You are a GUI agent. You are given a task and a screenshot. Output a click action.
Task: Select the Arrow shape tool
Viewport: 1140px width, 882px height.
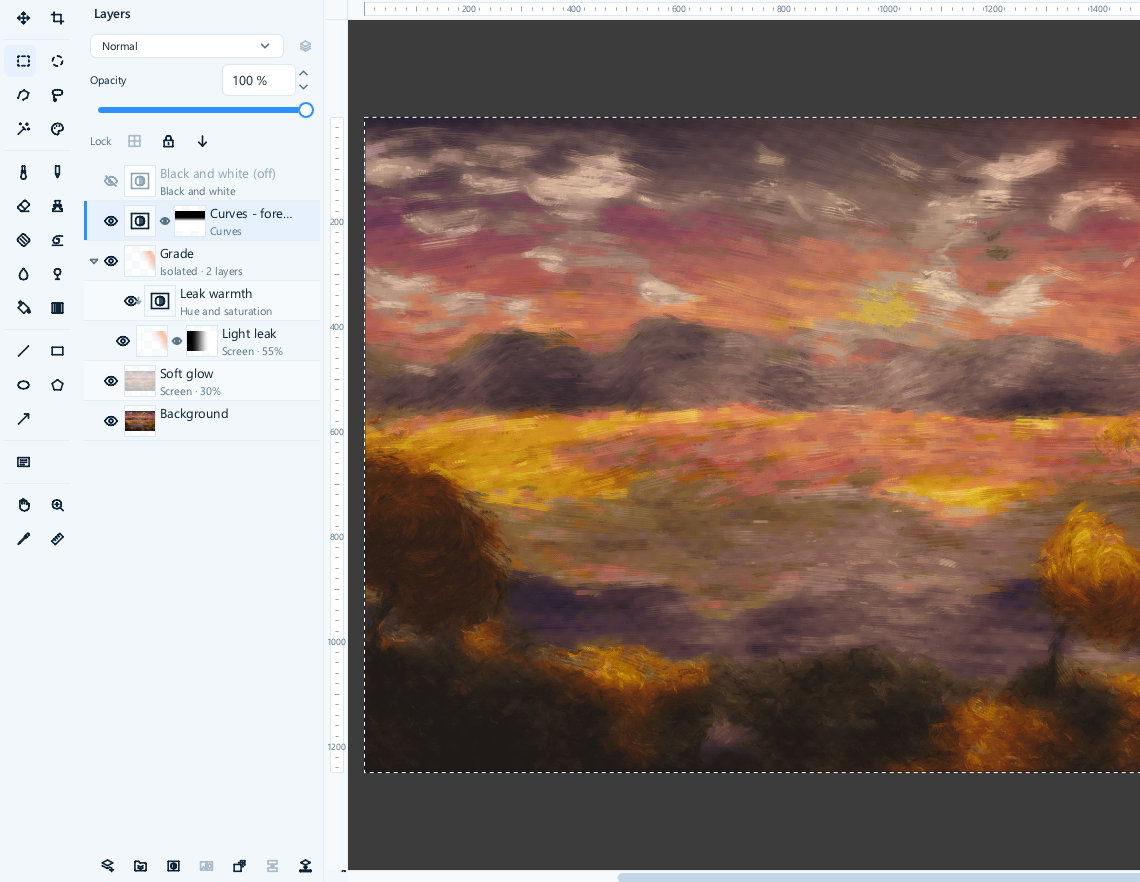click(23, 419)
